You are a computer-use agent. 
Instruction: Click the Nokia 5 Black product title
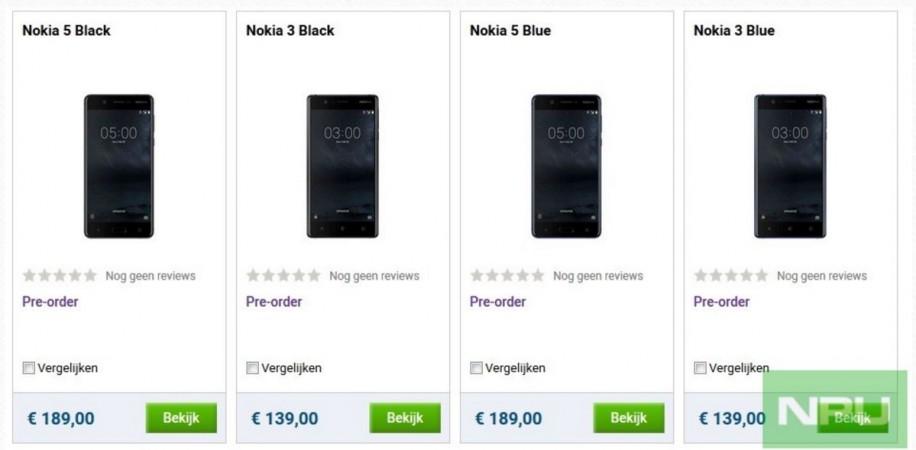pyautogui.click(x=66, y=31)
